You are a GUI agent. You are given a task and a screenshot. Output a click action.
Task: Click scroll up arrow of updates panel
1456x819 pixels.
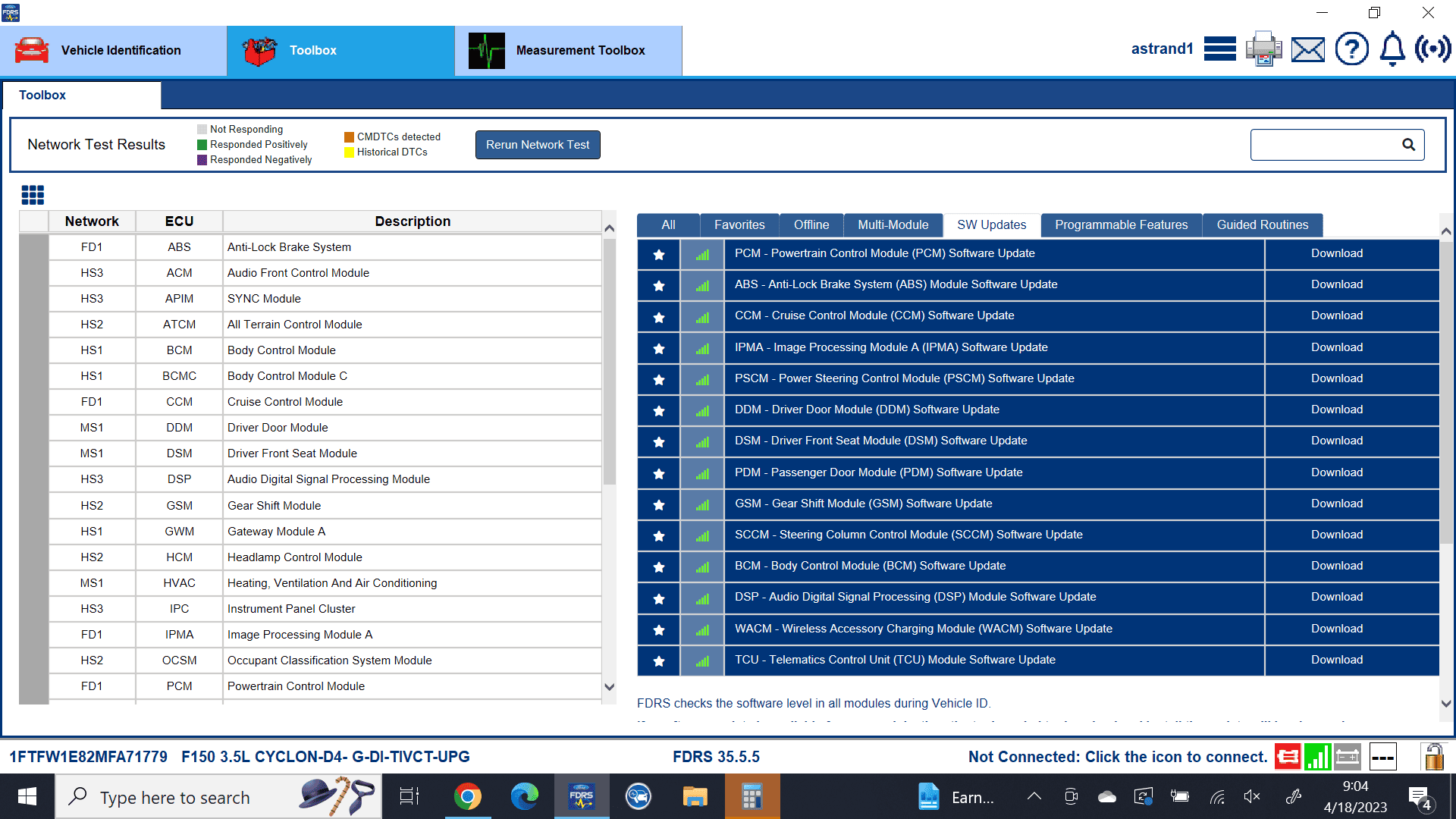(1446, 231)
